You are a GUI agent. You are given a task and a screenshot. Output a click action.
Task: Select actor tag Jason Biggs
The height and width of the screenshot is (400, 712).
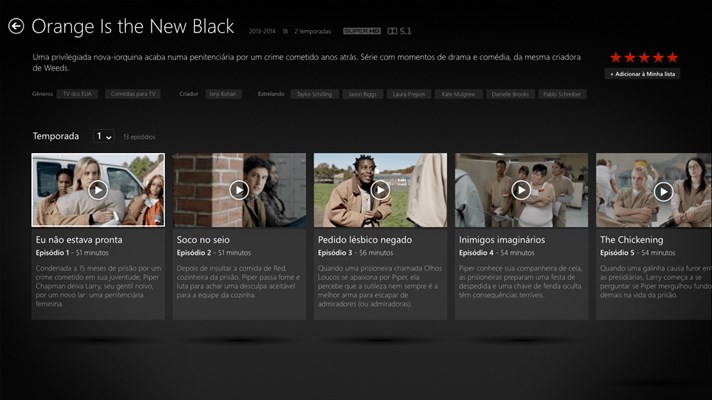[x=363, y=94]
